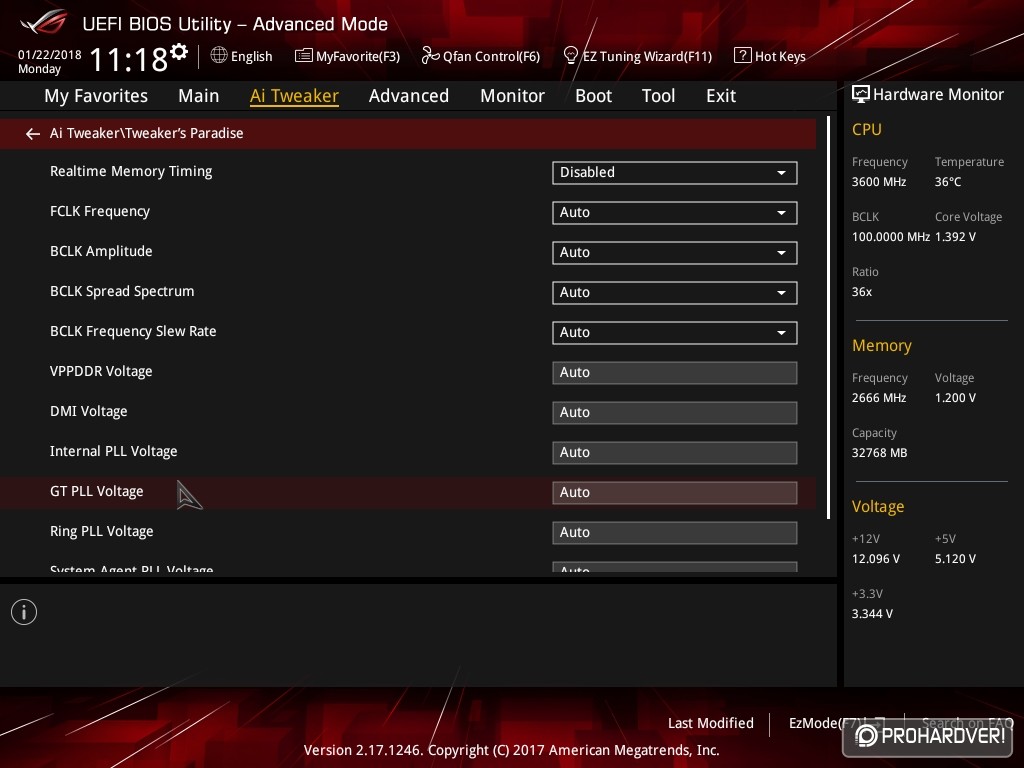Click the 12.096 V reading

[x=876, y=559]
